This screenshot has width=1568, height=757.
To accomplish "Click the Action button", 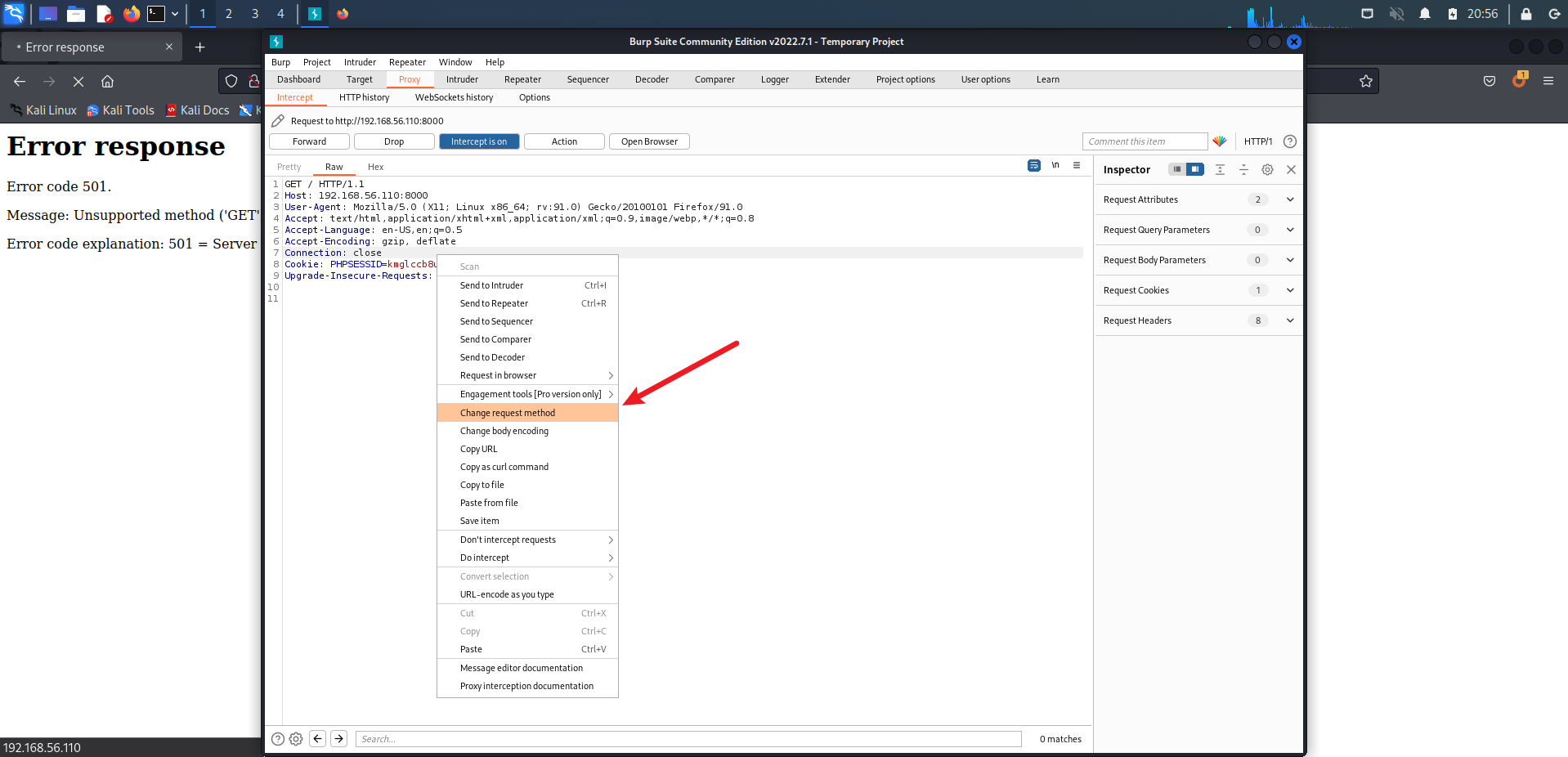I will (x=564, y=141).
